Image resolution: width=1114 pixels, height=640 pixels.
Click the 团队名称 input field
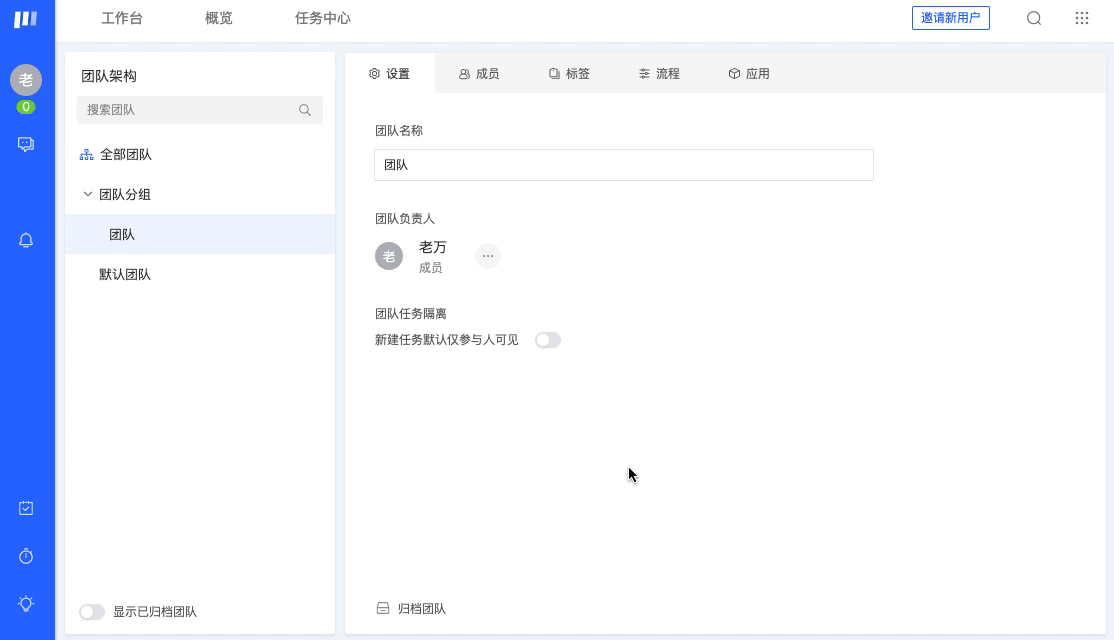[624, 165]
